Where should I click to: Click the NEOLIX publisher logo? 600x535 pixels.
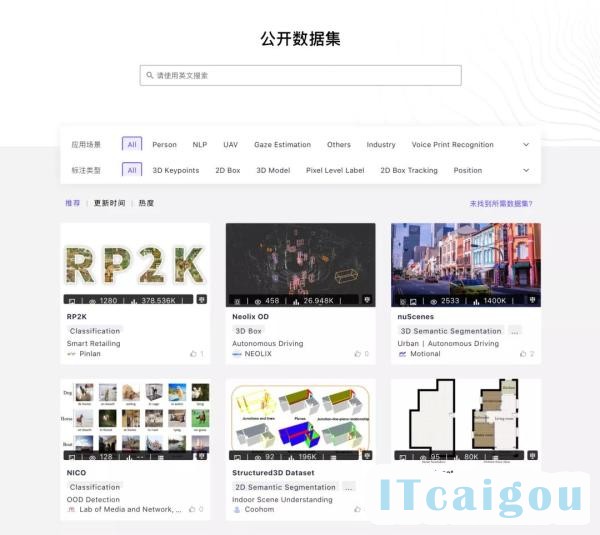(237, 354)
